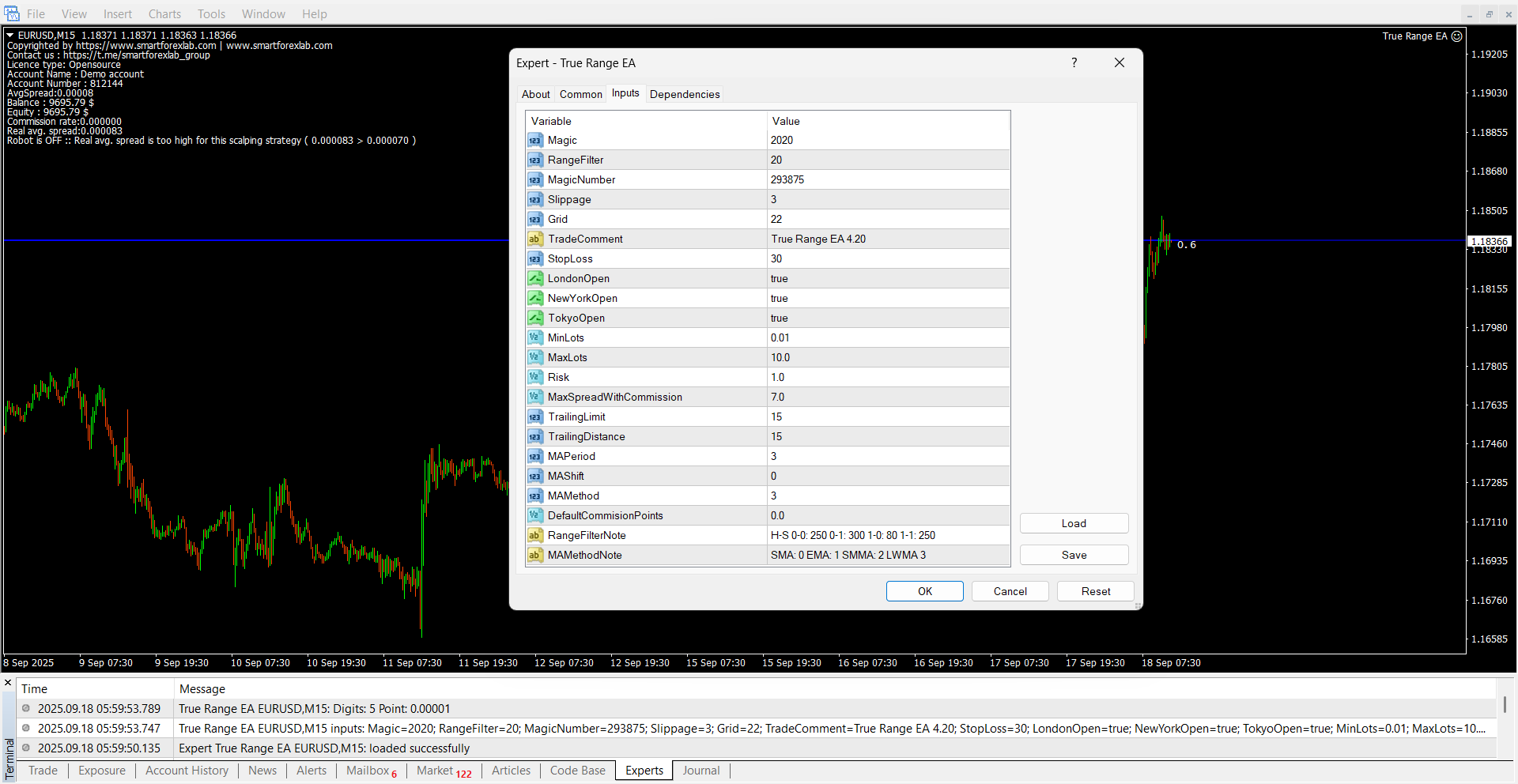The width and height of the screenshot is (1518, 784).
Task: Open the Charts menu
Action: (x=164, y=14)
